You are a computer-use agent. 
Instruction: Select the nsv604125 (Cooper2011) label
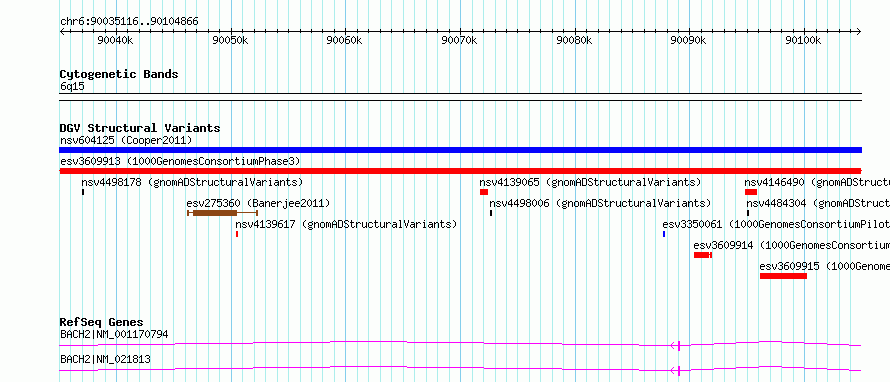coord(126,140)
